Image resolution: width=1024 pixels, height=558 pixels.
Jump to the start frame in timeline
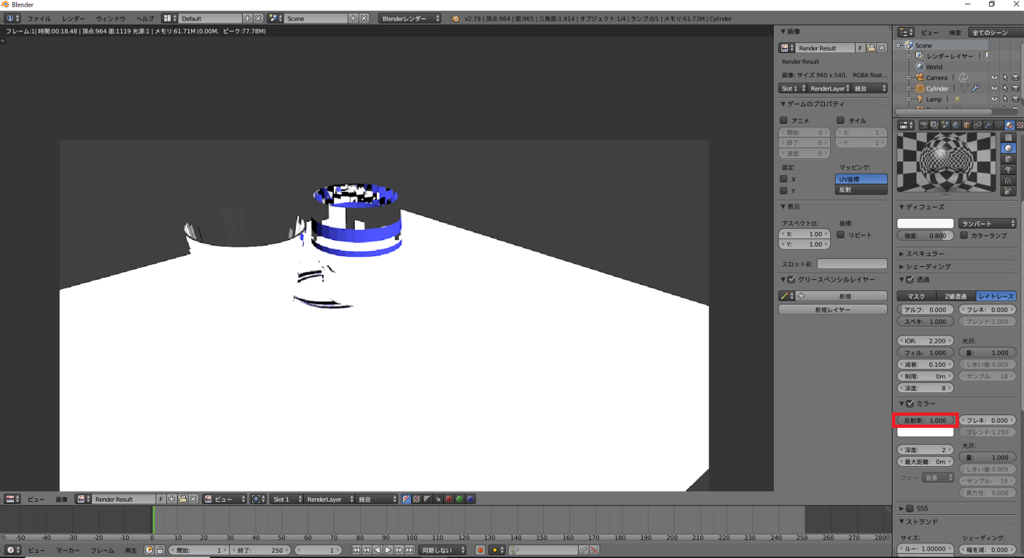click(x=356, y=550)
